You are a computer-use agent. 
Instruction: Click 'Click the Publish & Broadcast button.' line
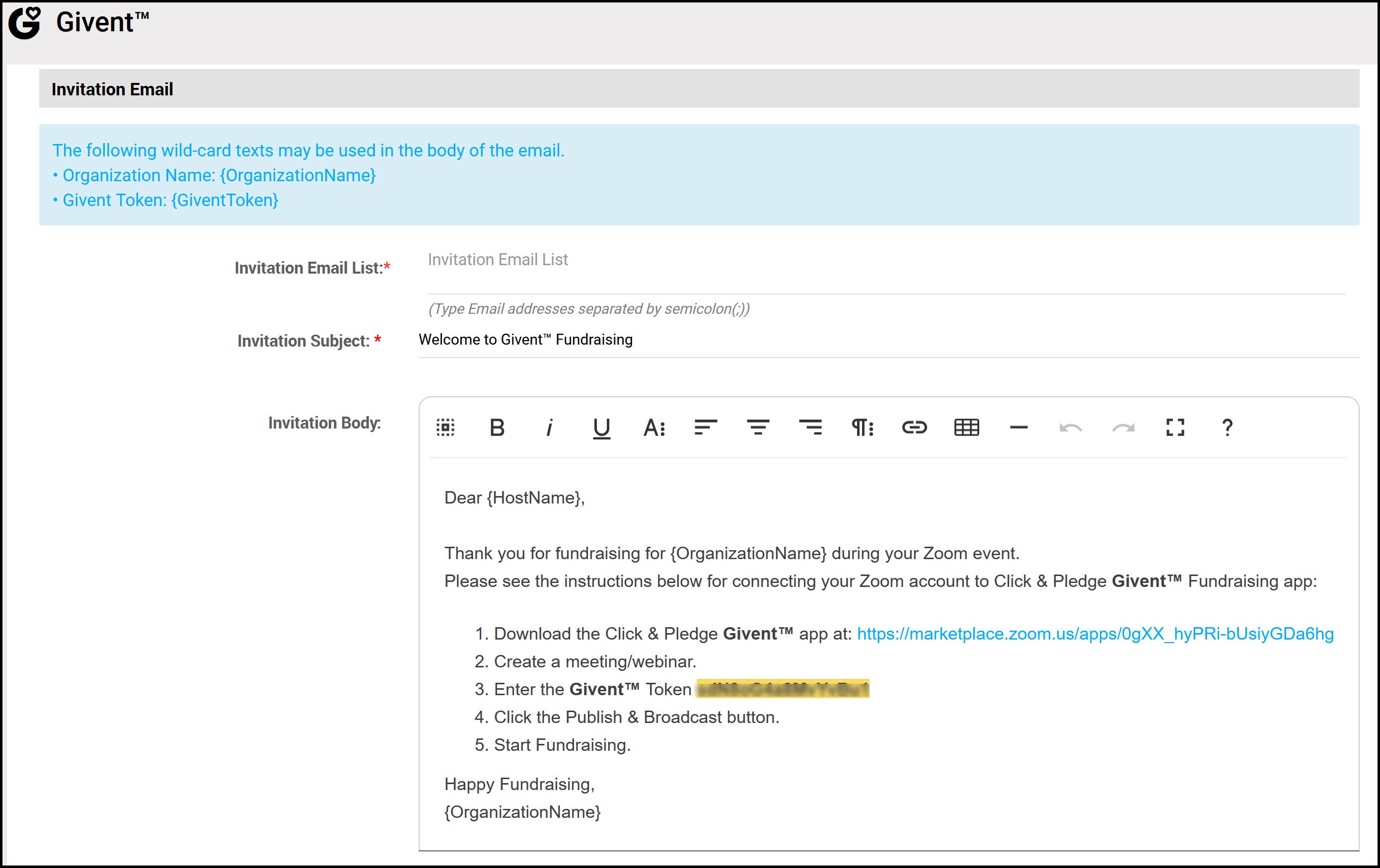[x=637, y=718]
